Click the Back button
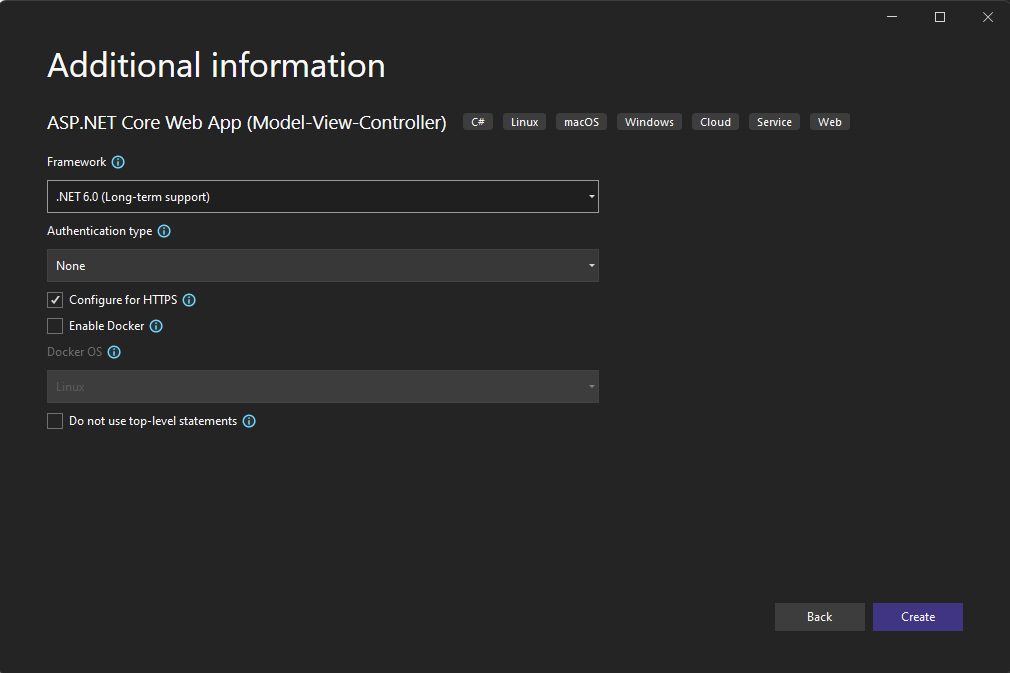Image resolution: width=1010 pixels, height=673 pixels. pos(819,616)
